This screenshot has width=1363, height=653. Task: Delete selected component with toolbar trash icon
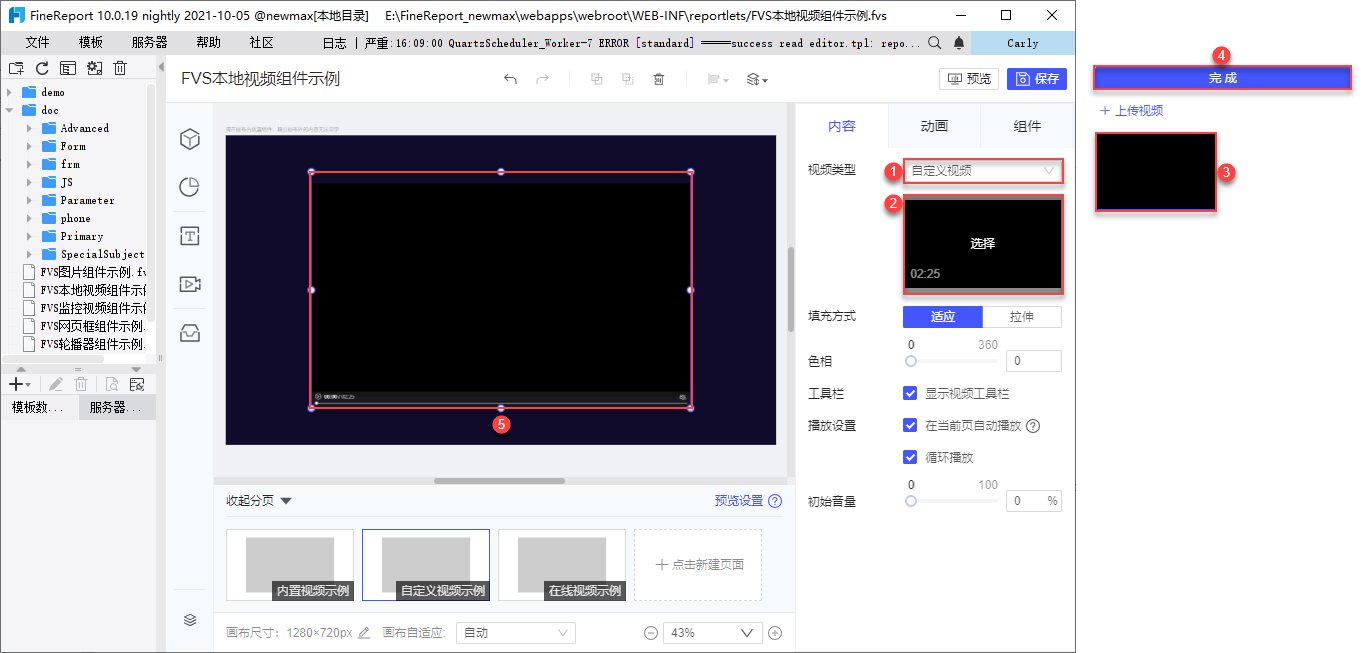pos(659,79)
